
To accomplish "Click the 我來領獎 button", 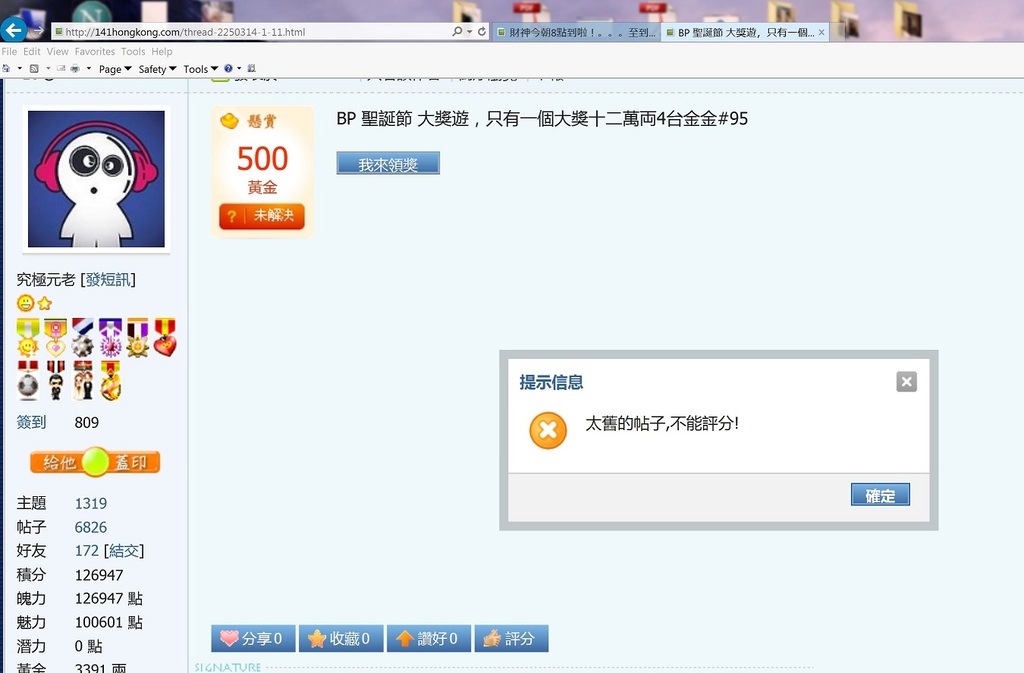I will point(388,161).
